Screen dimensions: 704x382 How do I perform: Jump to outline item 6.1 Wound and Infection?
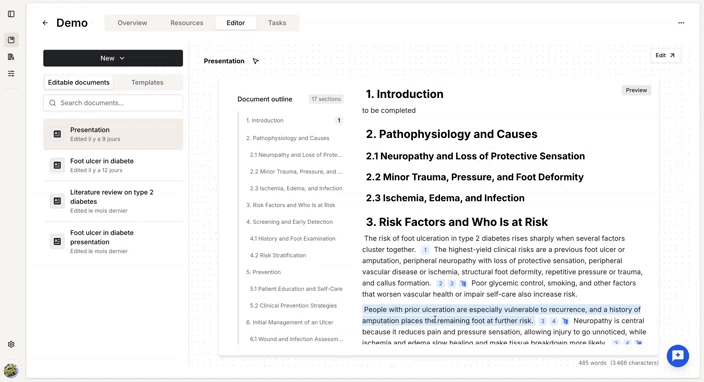point(296,339)
